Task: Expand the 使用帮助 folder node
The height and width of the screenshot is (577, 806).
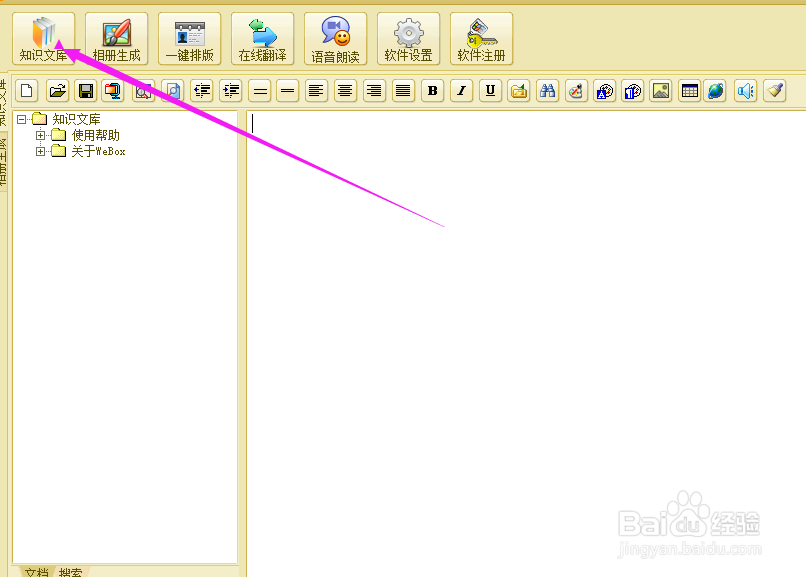Action: coord(40,135)
